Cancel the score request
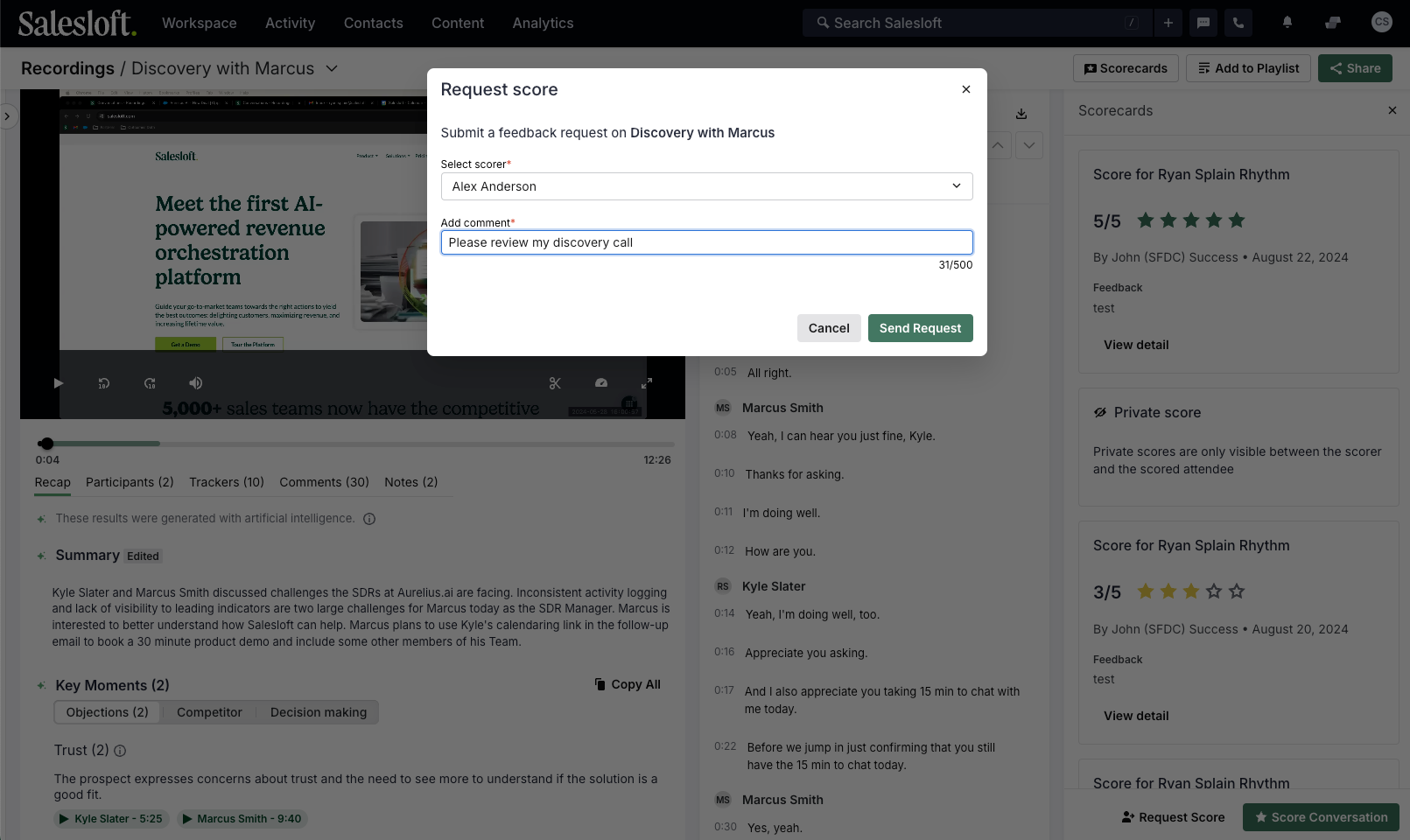This screenshot has height=840, width=1410. click(829, 328)
